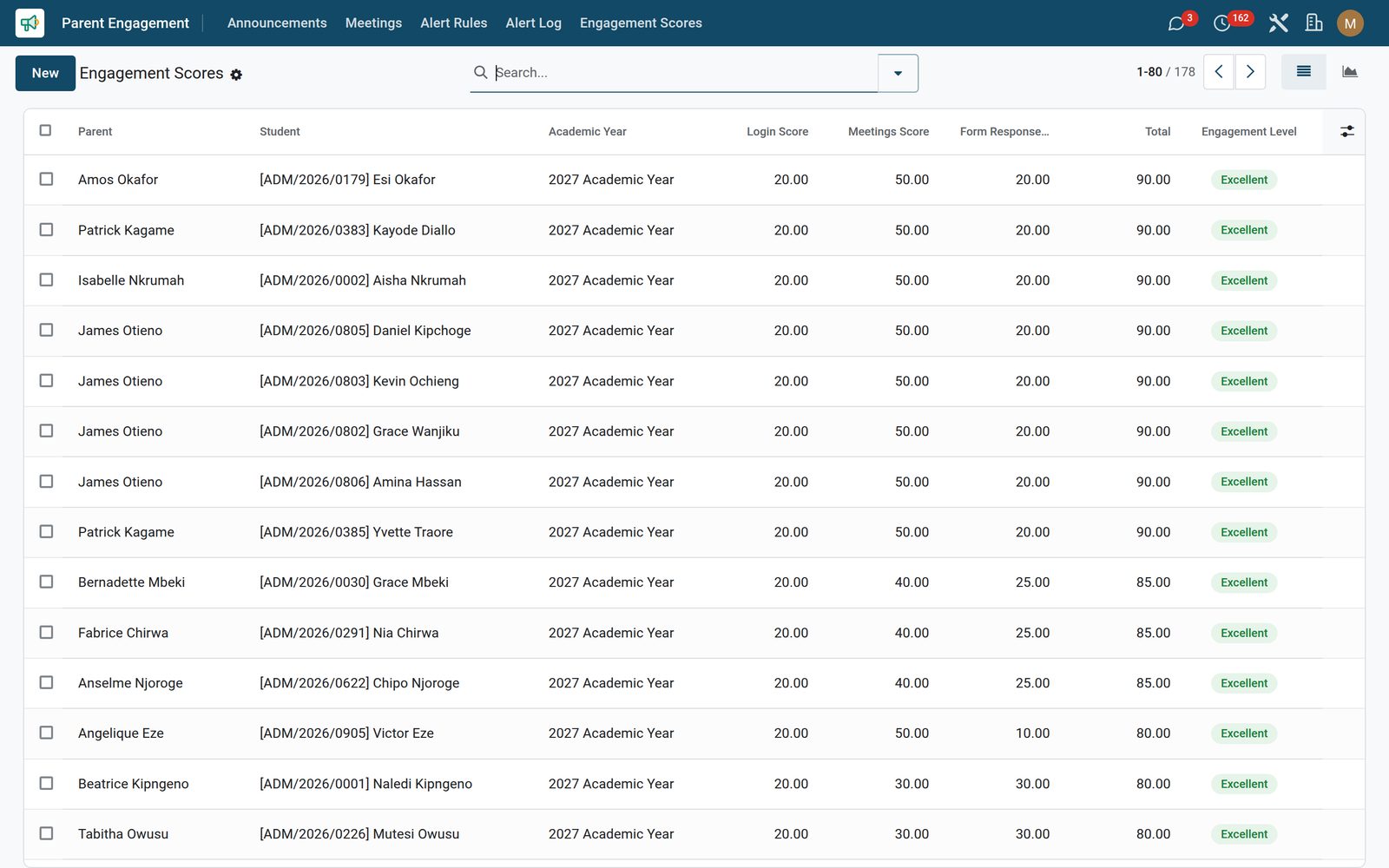The height and width of the screenshot is (868, 1389).
Task: Click the gear icon beside Engagement Scores
Action: coord(236,75)
